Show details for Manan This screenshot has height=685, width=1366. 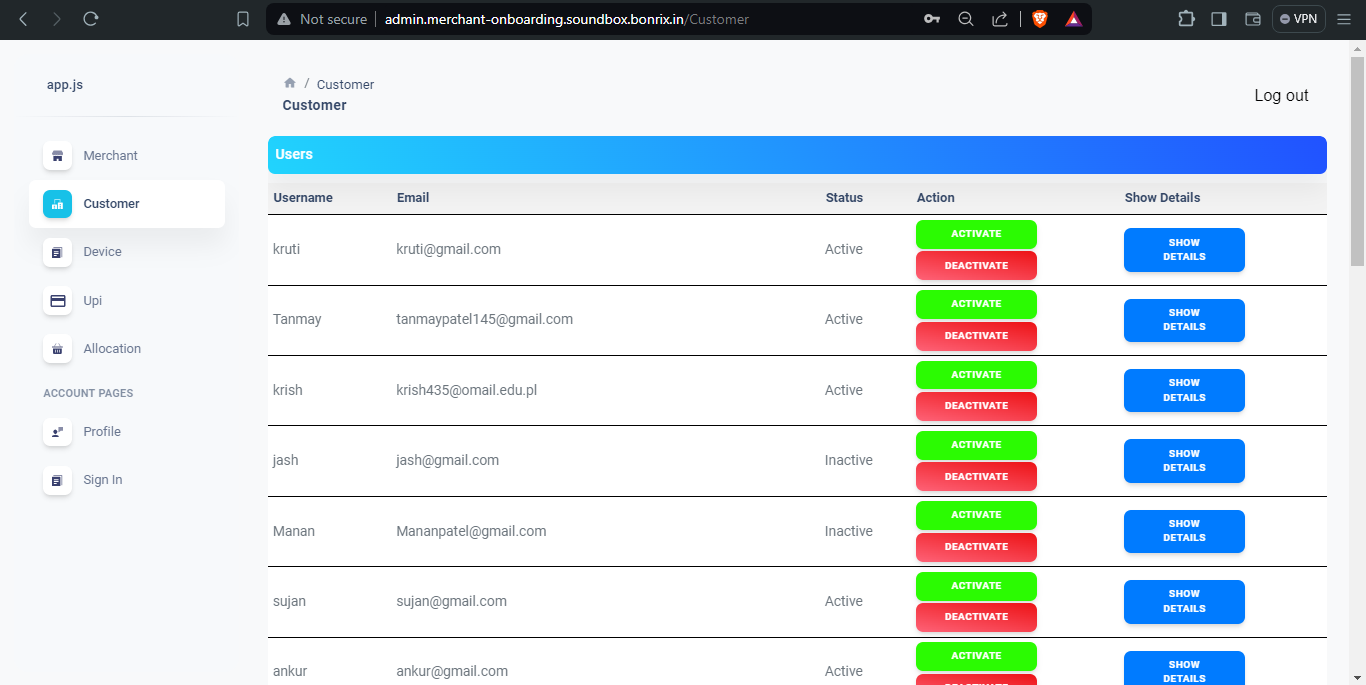point(1184,531)
